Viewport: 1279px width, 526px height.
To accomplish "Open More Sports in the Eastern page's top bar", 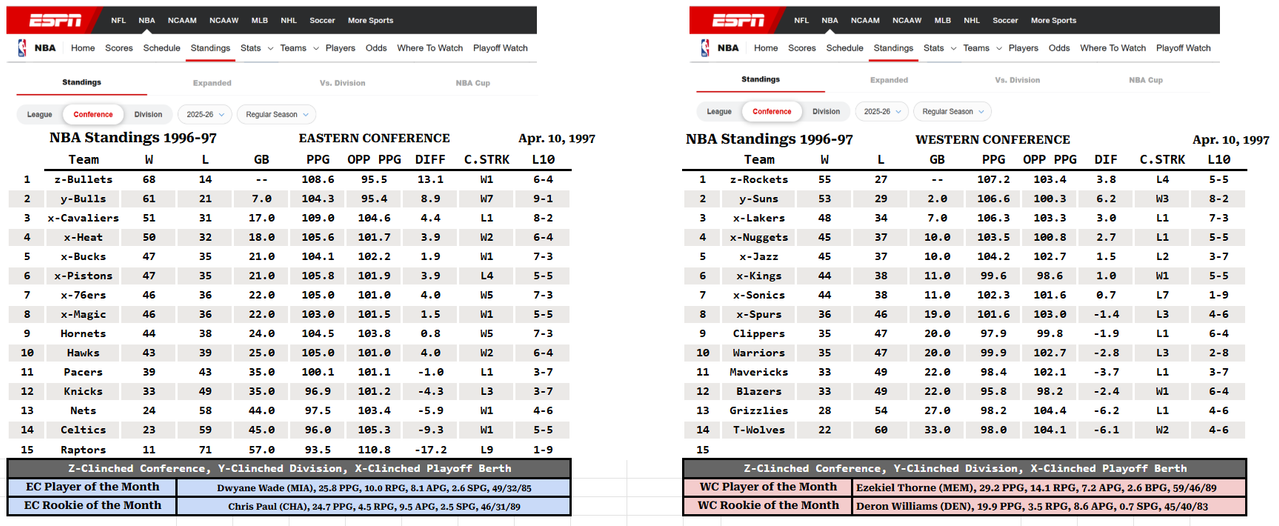I will (371, 20).
